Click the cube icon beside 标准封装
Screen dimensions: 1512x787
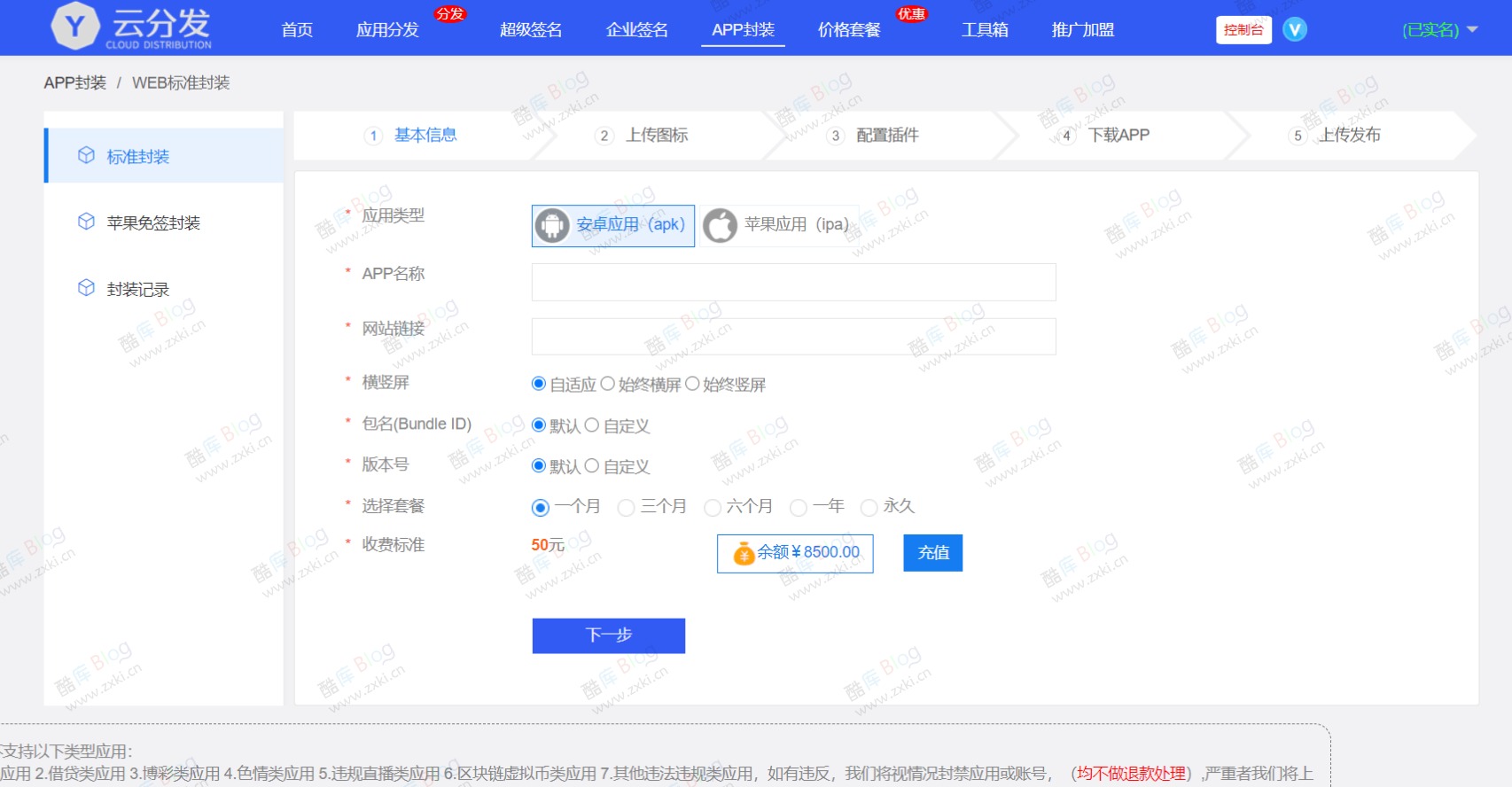[x=86, y=156]
